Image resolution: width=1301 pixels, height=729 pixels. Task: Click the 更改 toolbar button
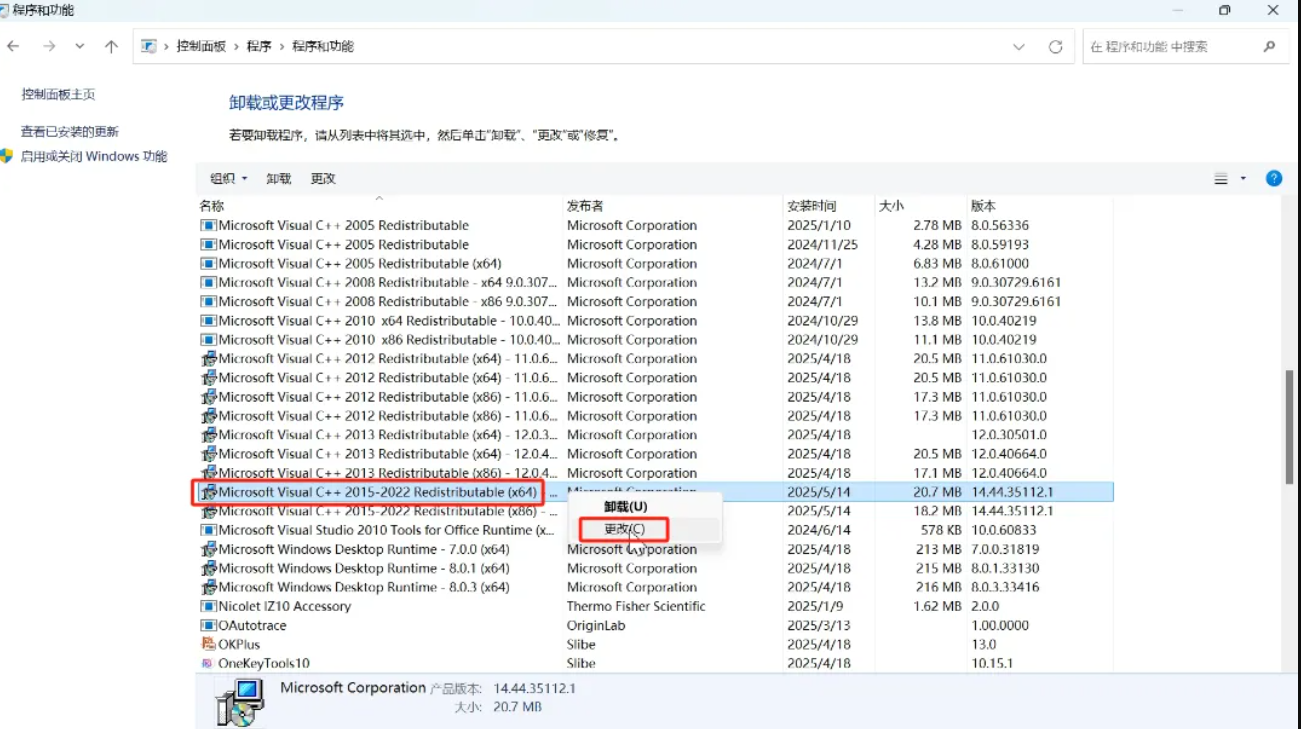click(323, 178)
